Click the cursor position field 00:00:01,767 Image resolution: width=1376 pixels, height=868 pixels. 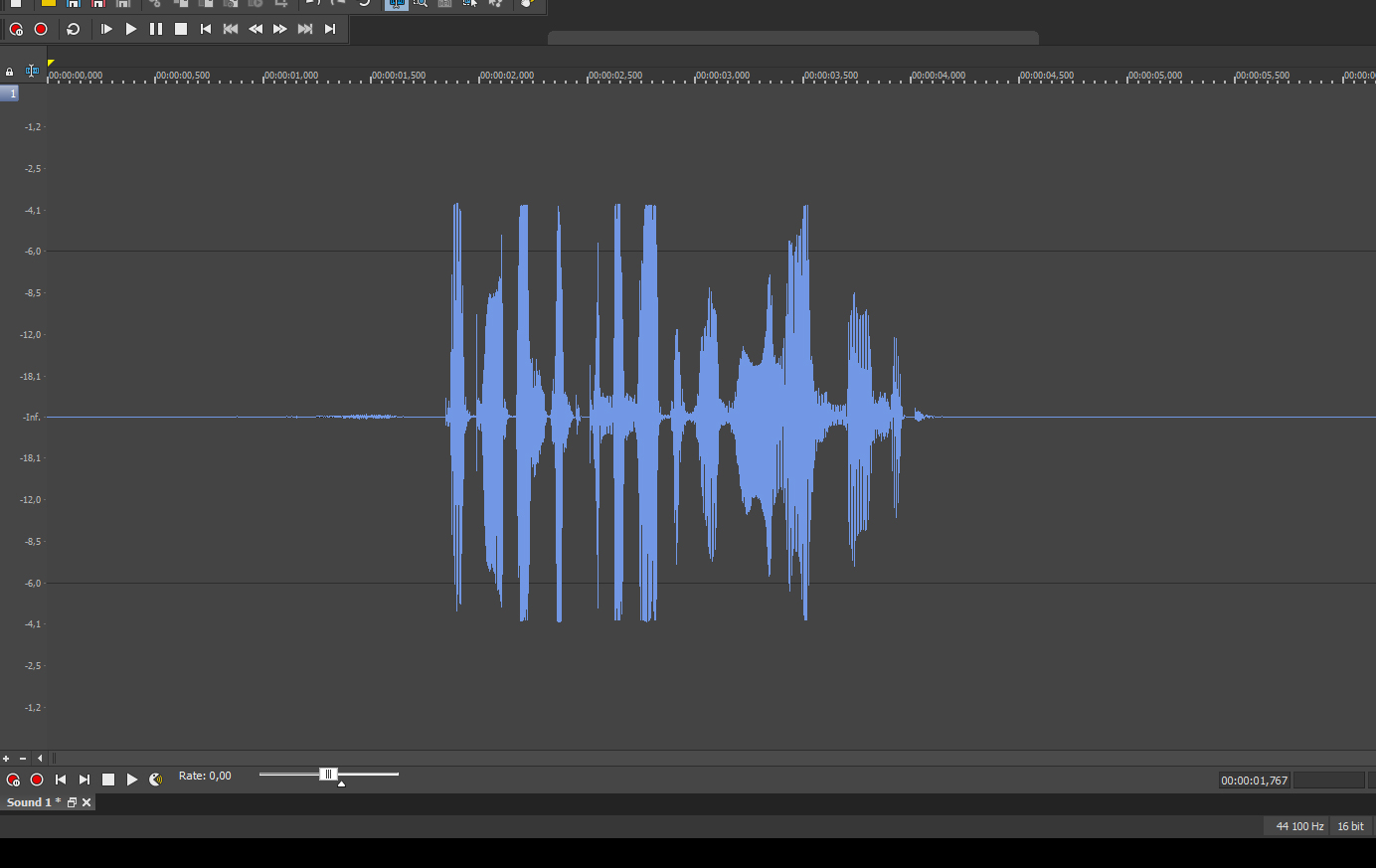click(x=1255, y=781)
